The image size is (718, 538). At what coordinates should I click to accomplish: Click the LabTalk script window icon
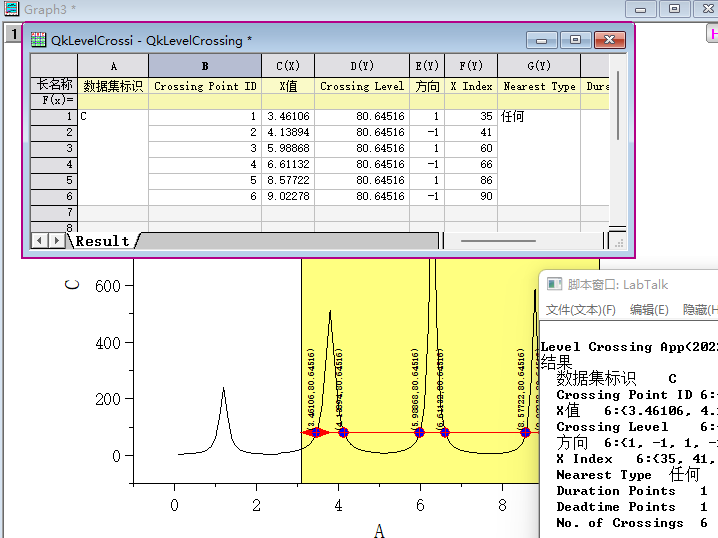pos(554,284)
